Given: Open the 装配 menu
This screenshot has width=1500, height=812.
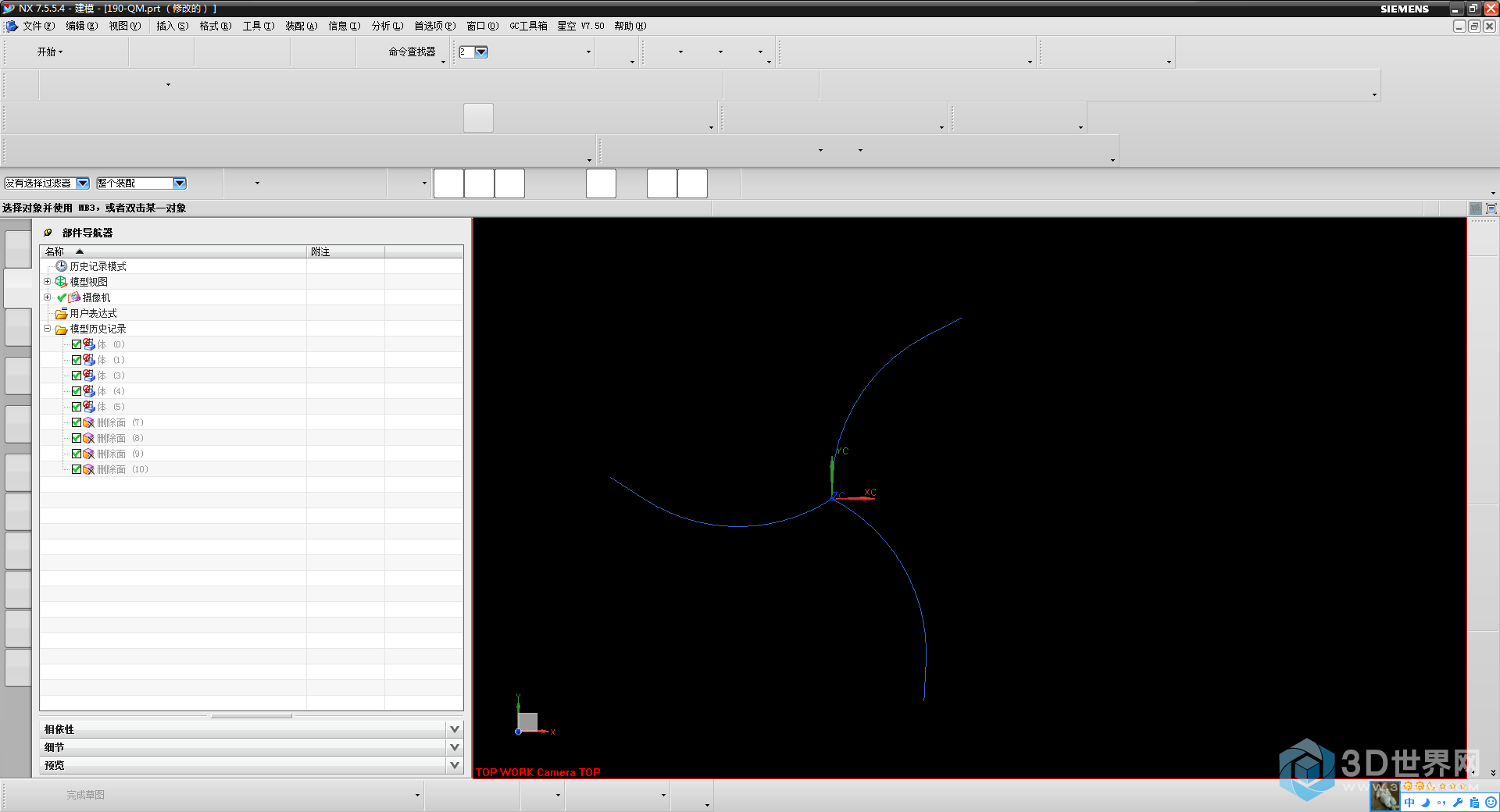Looking at the screenshot, I should tap(301, 26).
